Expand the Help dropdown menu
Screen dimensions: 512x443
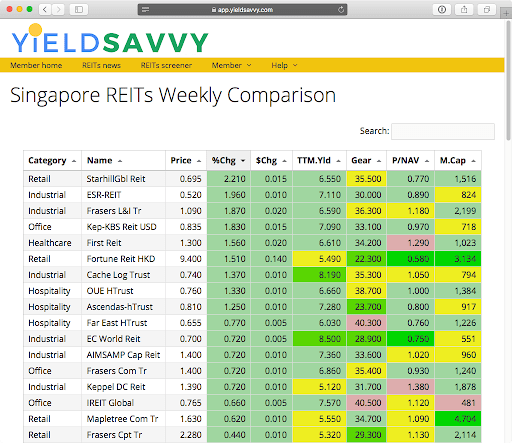coord(284,65)
